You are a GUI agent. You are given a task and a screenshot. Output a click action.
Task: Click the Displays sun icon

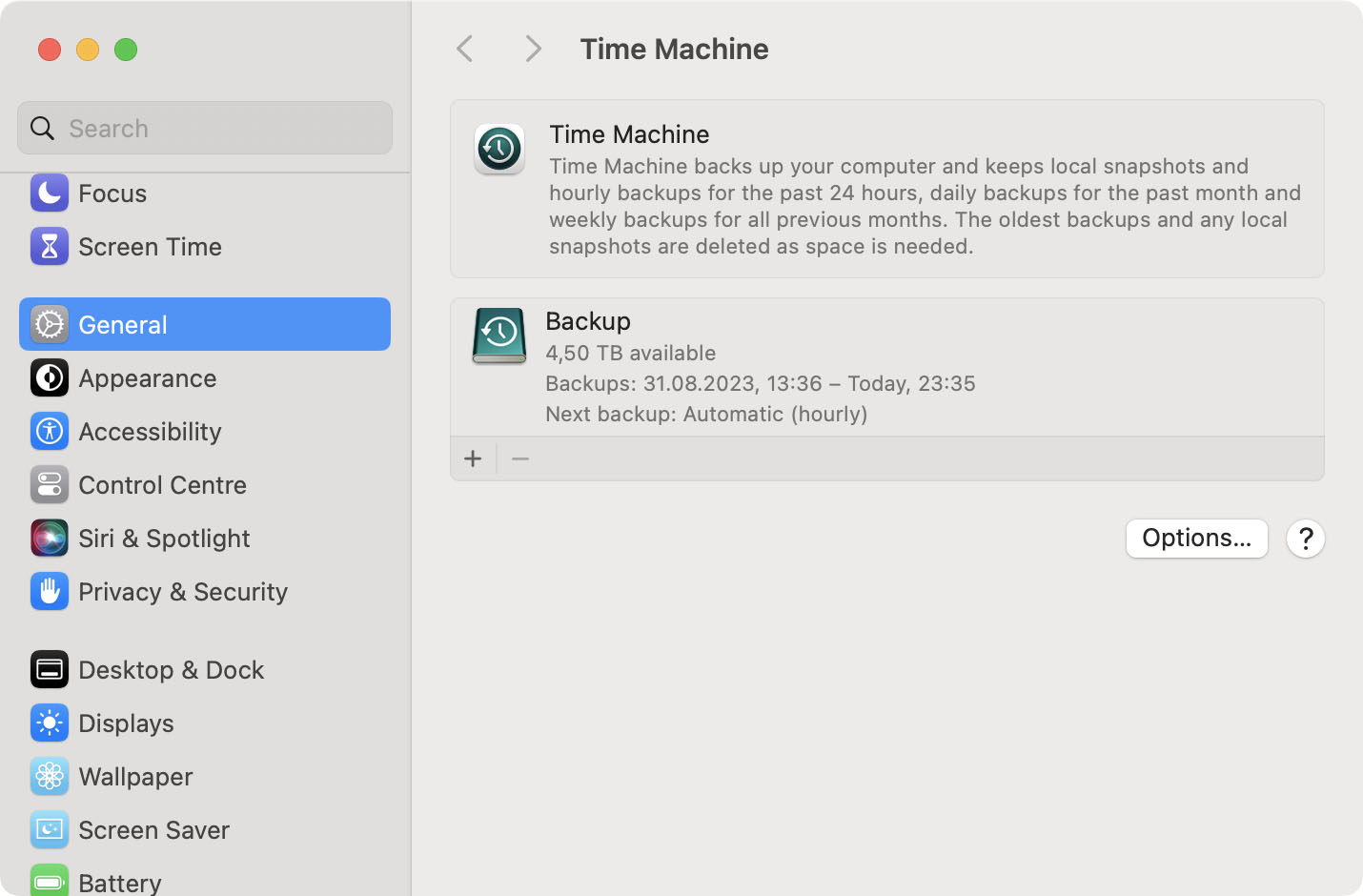pos(50,723)
